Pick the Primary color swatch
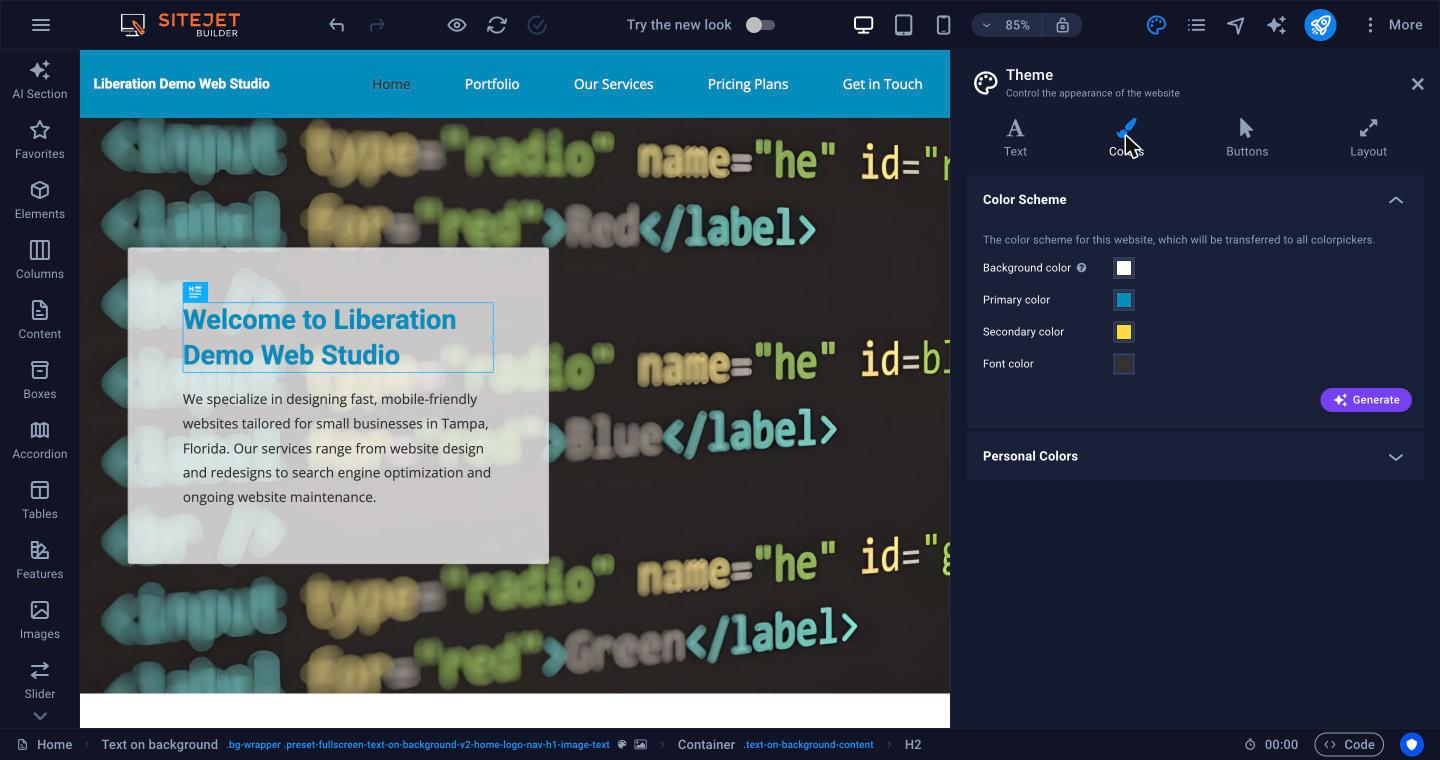Viewport: 1440px width, 760px height. click(1124, 300)
